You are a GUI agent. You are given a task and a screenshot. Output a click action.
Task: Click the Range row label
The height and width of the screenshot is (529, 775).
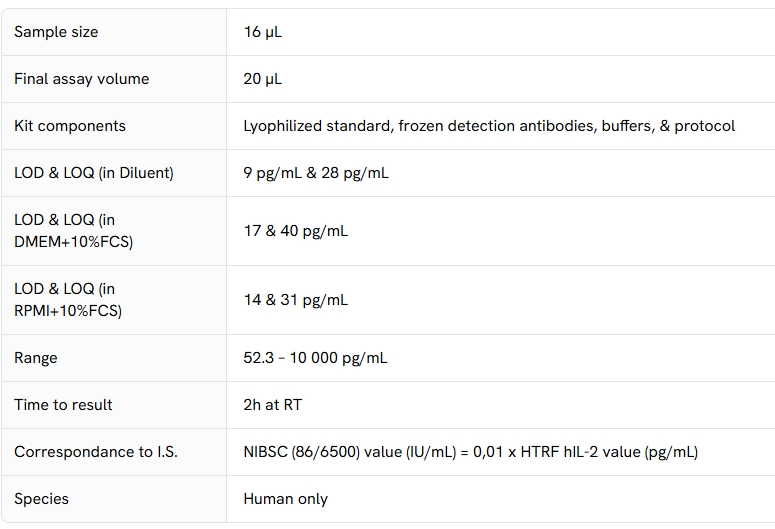point(36,358)
